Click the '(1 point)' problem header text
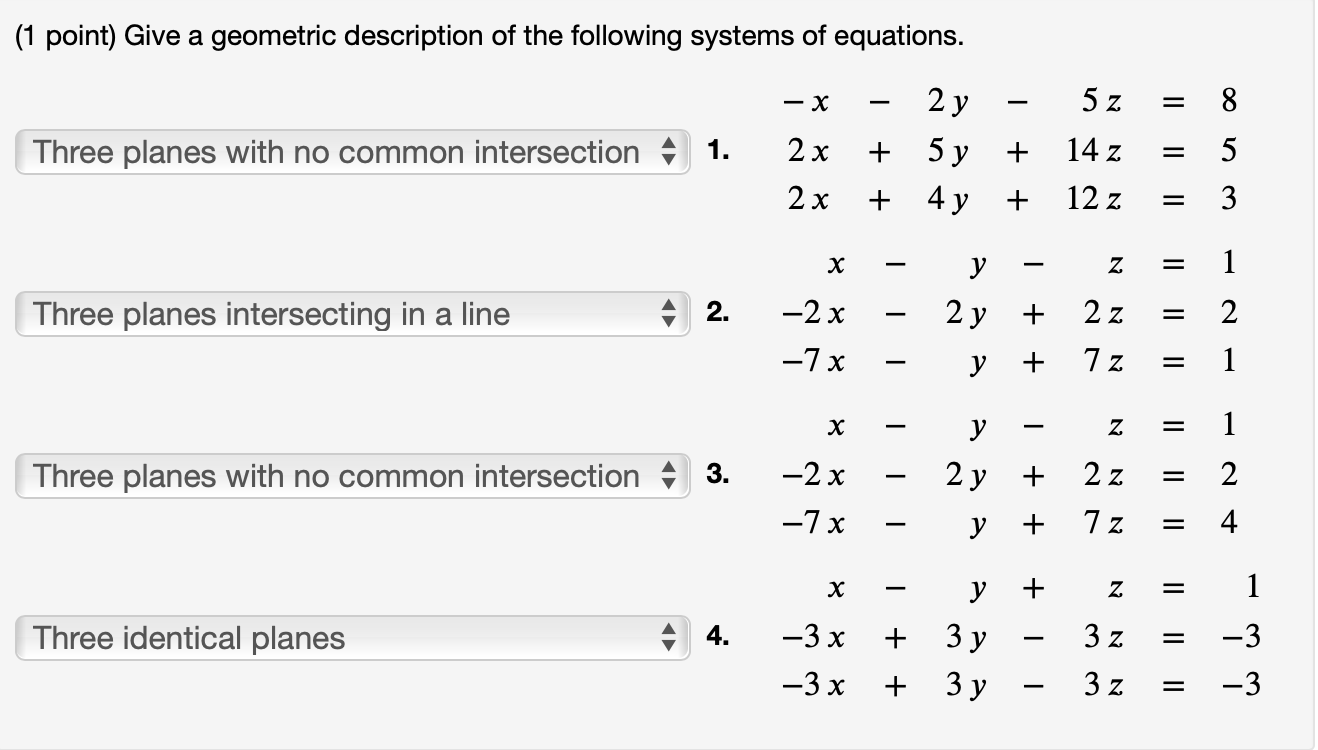Viewport: 1318px width, 750px height. pos(60,35)
